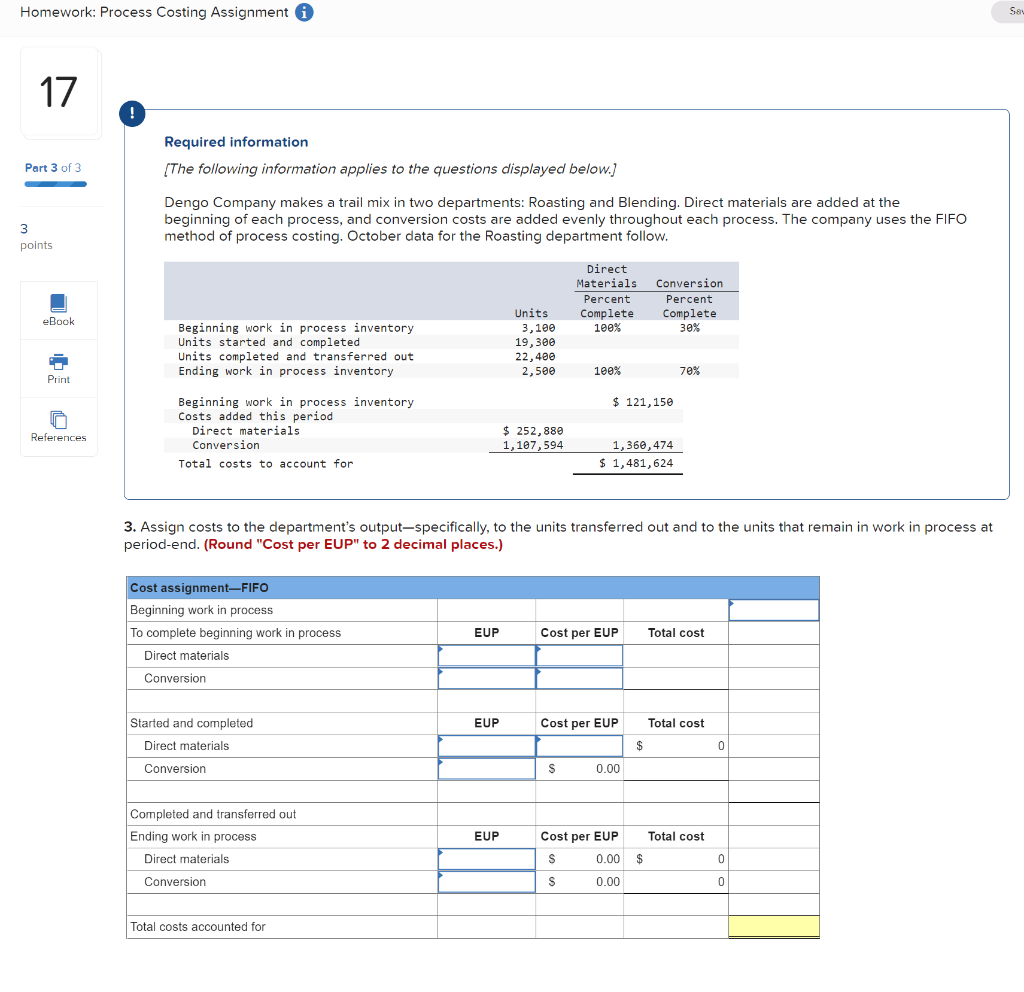Viewport: 1024px width, 992px height.
Task: Click the blue exclamation alert badge
Action: pos(132,114)
